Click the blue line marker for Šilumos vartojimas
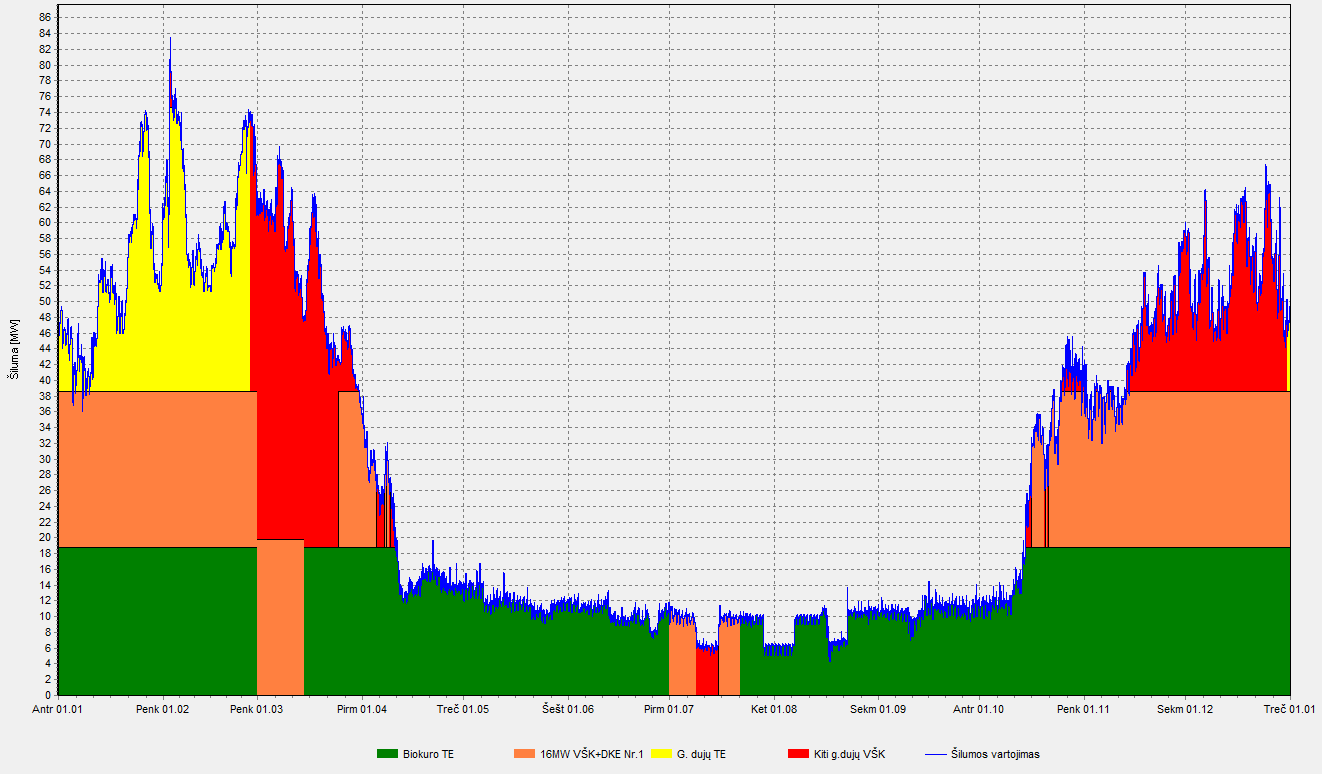The image size is (1322, 774). 936,754
